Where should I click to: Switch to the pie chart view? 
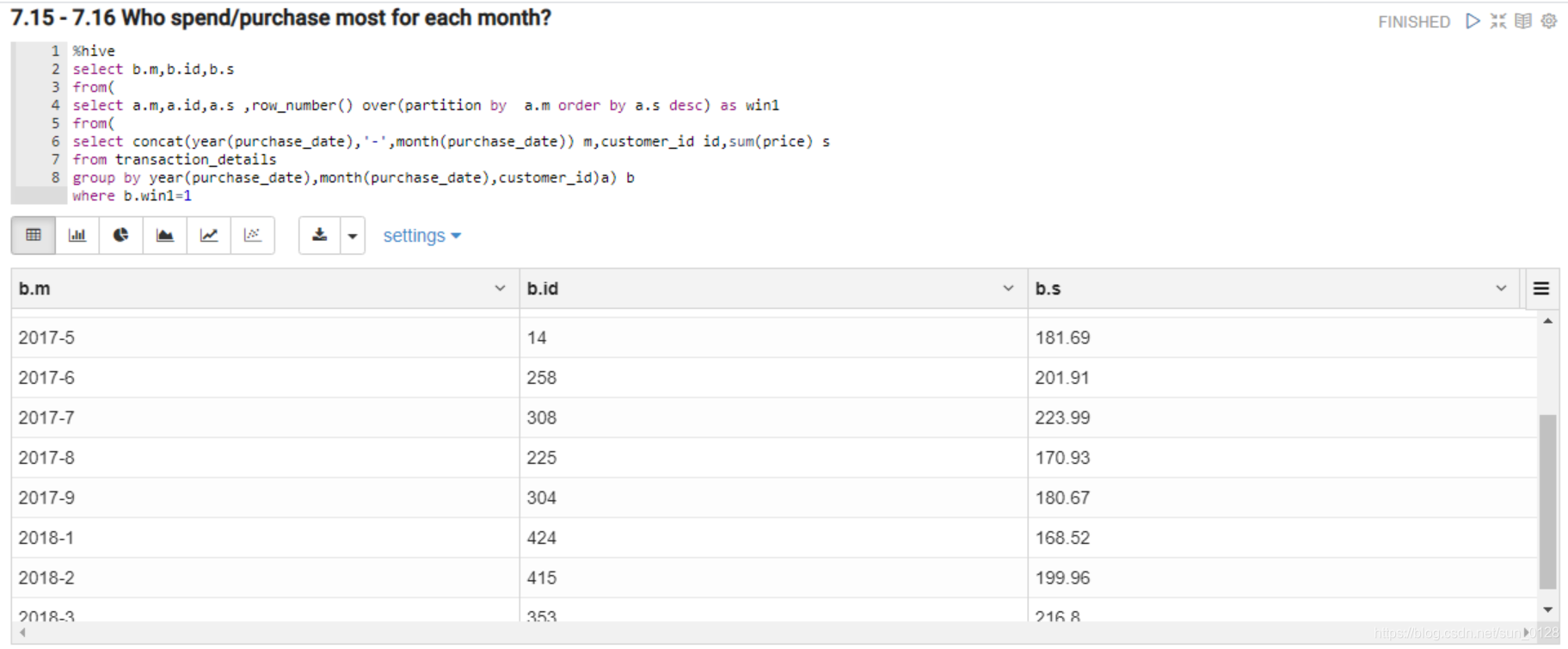121,235
